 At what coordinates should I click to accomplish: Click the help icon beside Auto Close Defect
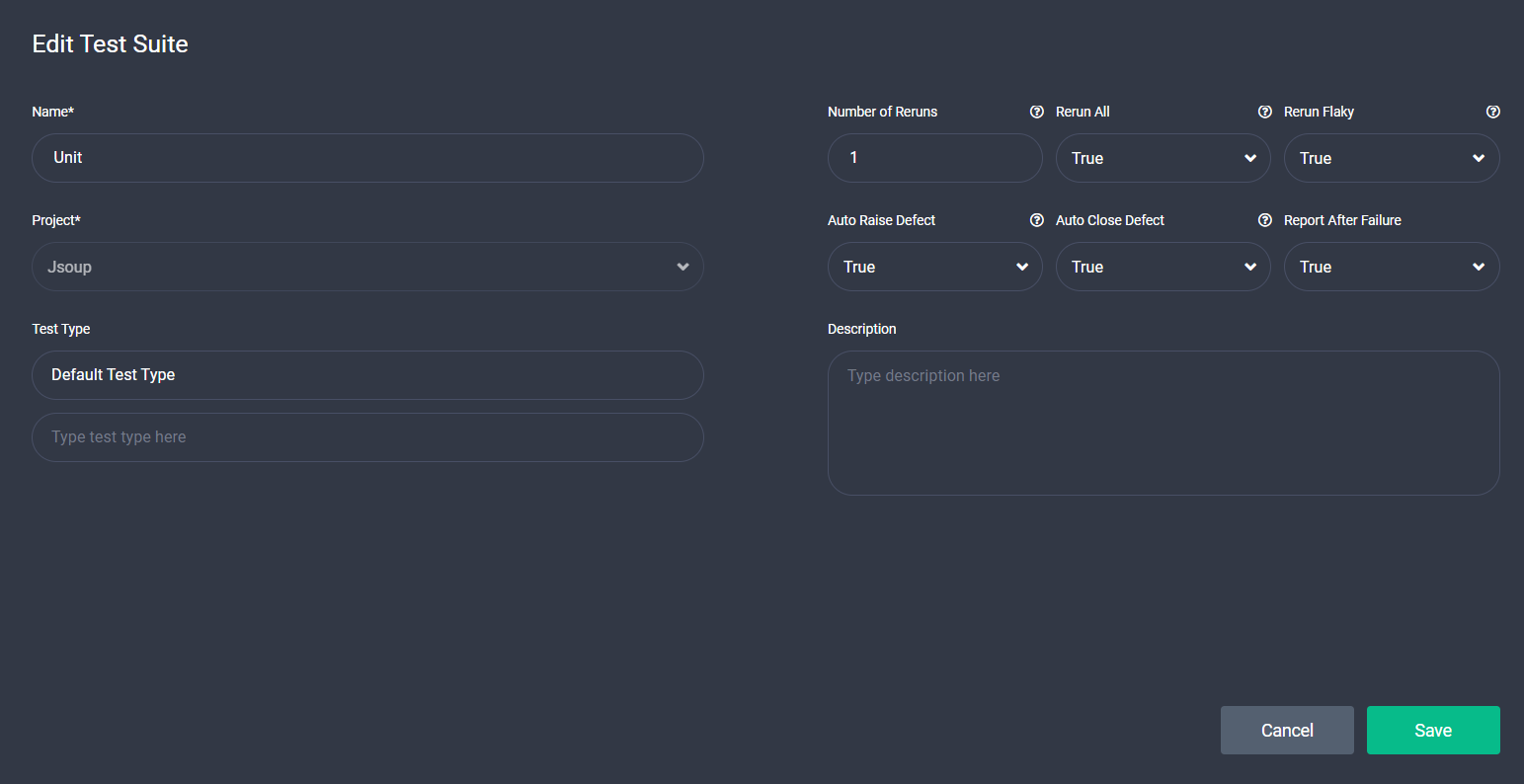pyautogui.click(x=1265, y=220)
